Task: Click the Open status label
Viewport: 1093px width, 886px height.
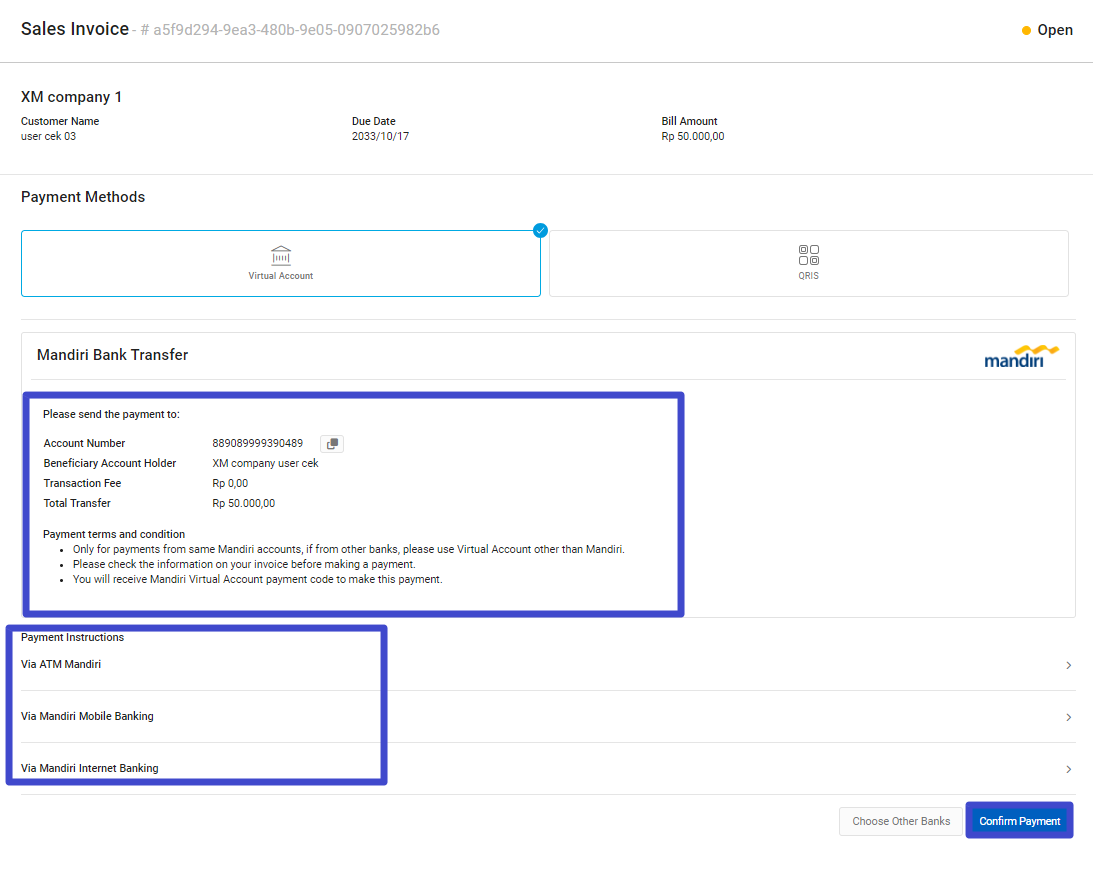Action: coord(1055,30)
